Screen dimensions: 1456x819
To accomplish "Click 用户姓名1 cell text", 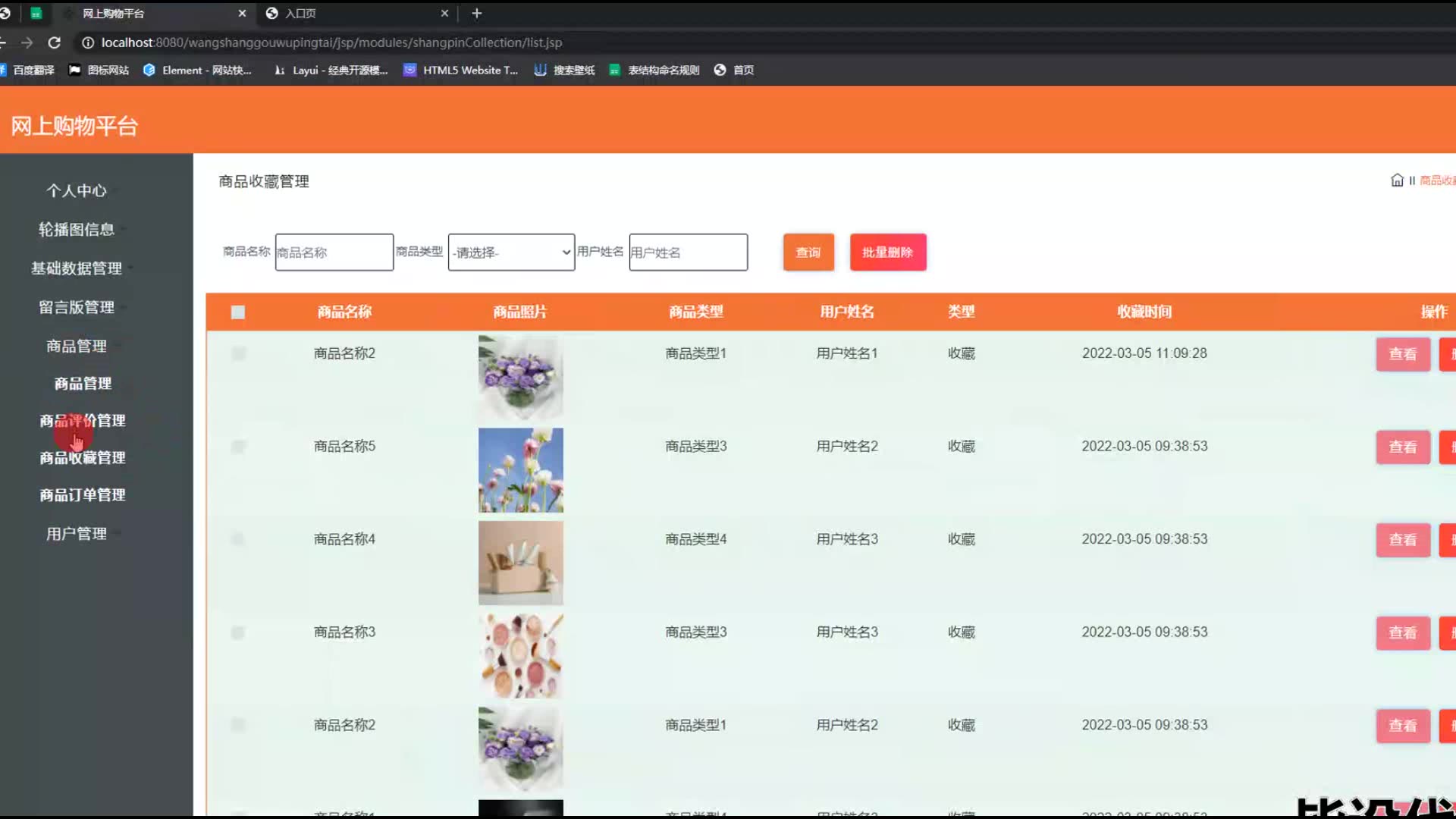I will point(847,353).
